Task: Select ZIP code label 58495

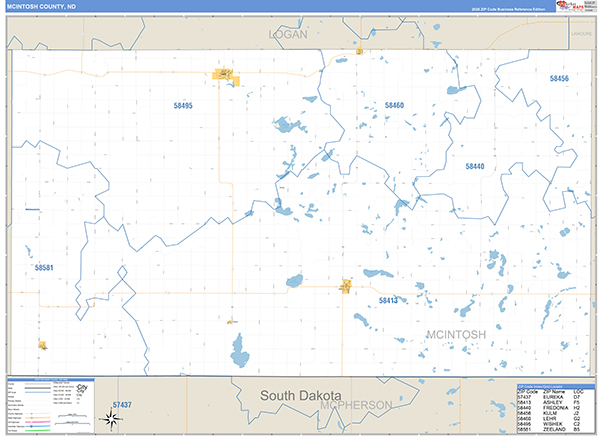Action: (x=181, y=106)
